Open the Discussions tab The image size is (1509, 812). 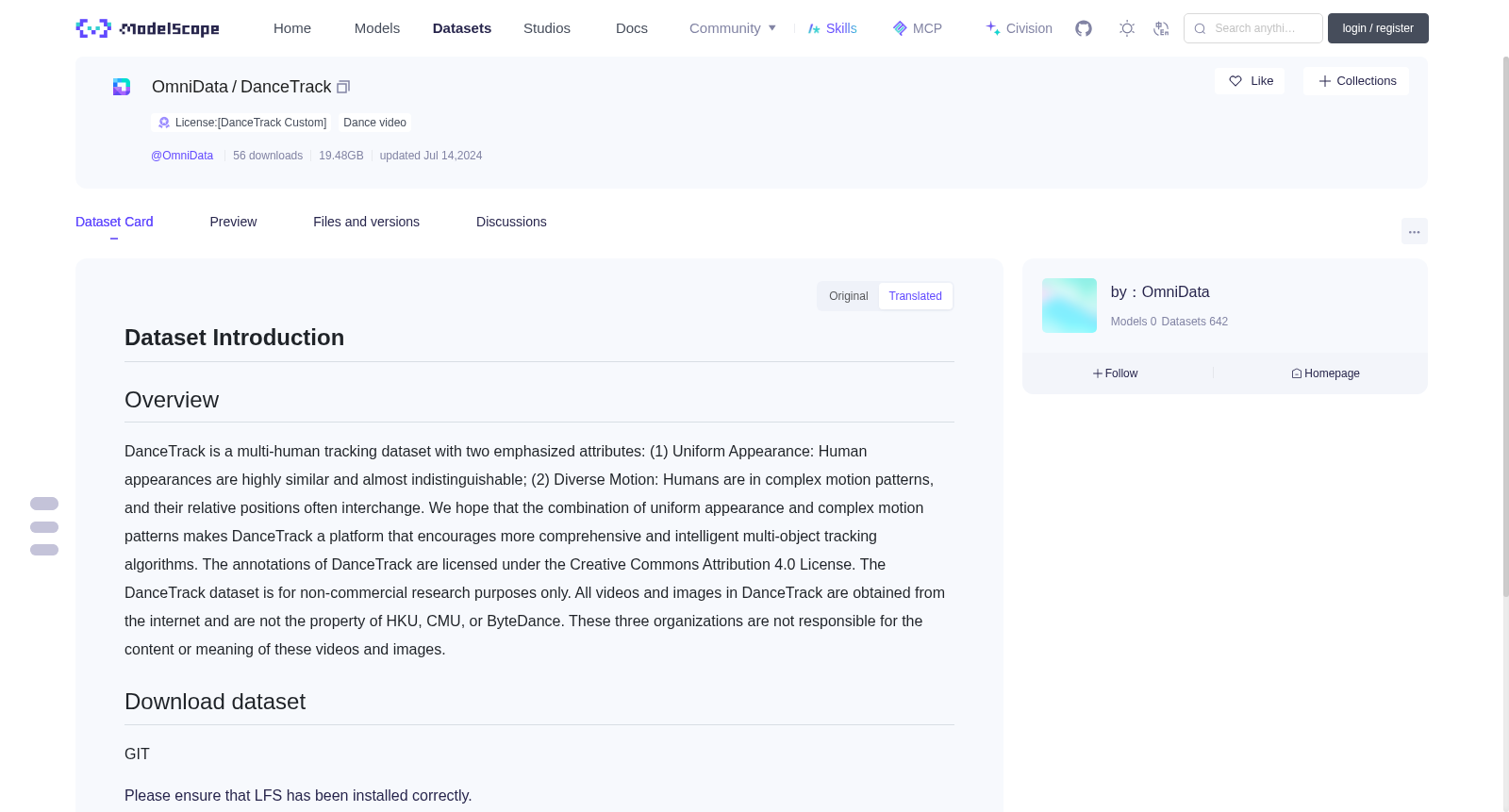[x=511, y=222]
